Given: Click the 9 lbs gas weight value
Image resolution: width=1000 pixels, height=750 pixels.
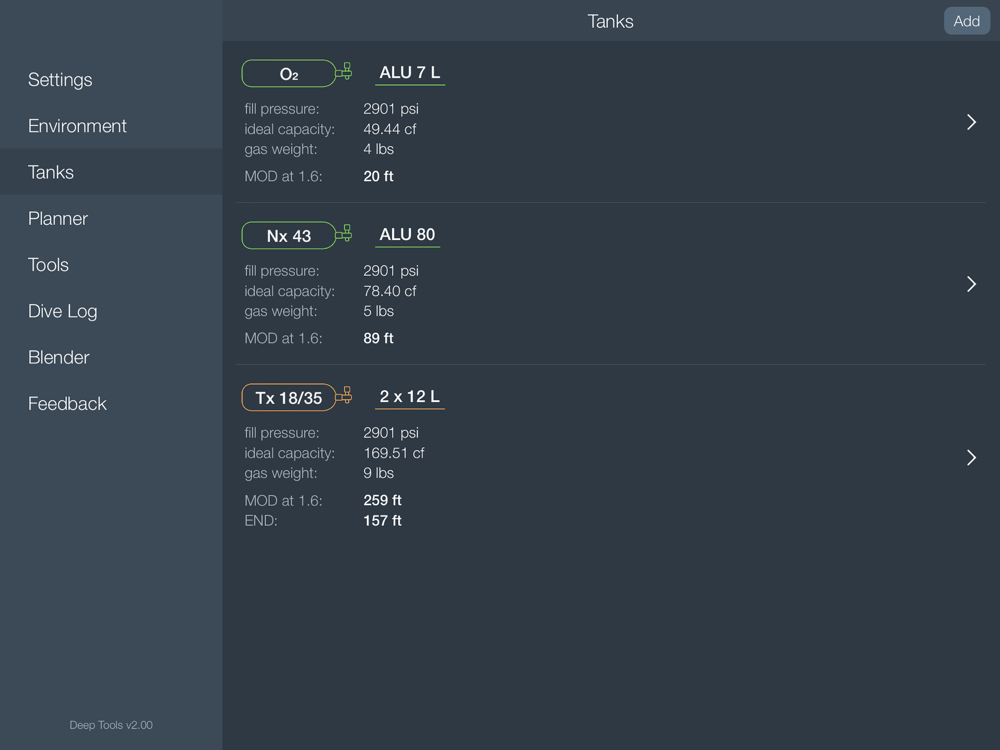Looking at the screenshot, I should tap(378, 473).
